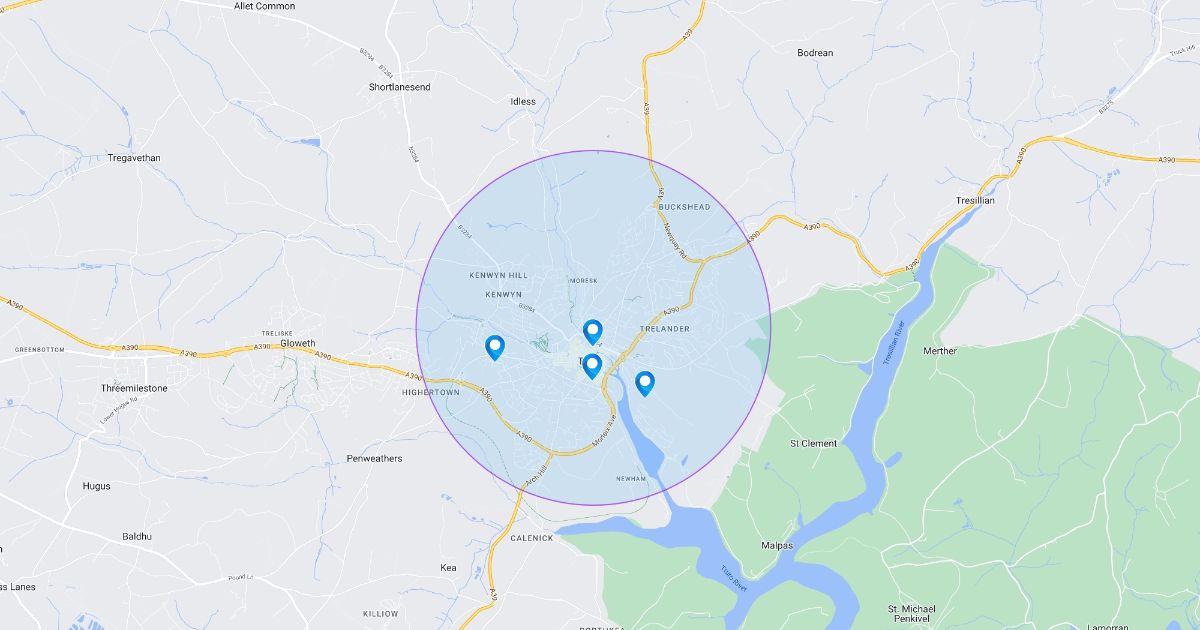Click the Kenwyn Hill label
The height and width of the screenshot is (630, 1200).
498,274
